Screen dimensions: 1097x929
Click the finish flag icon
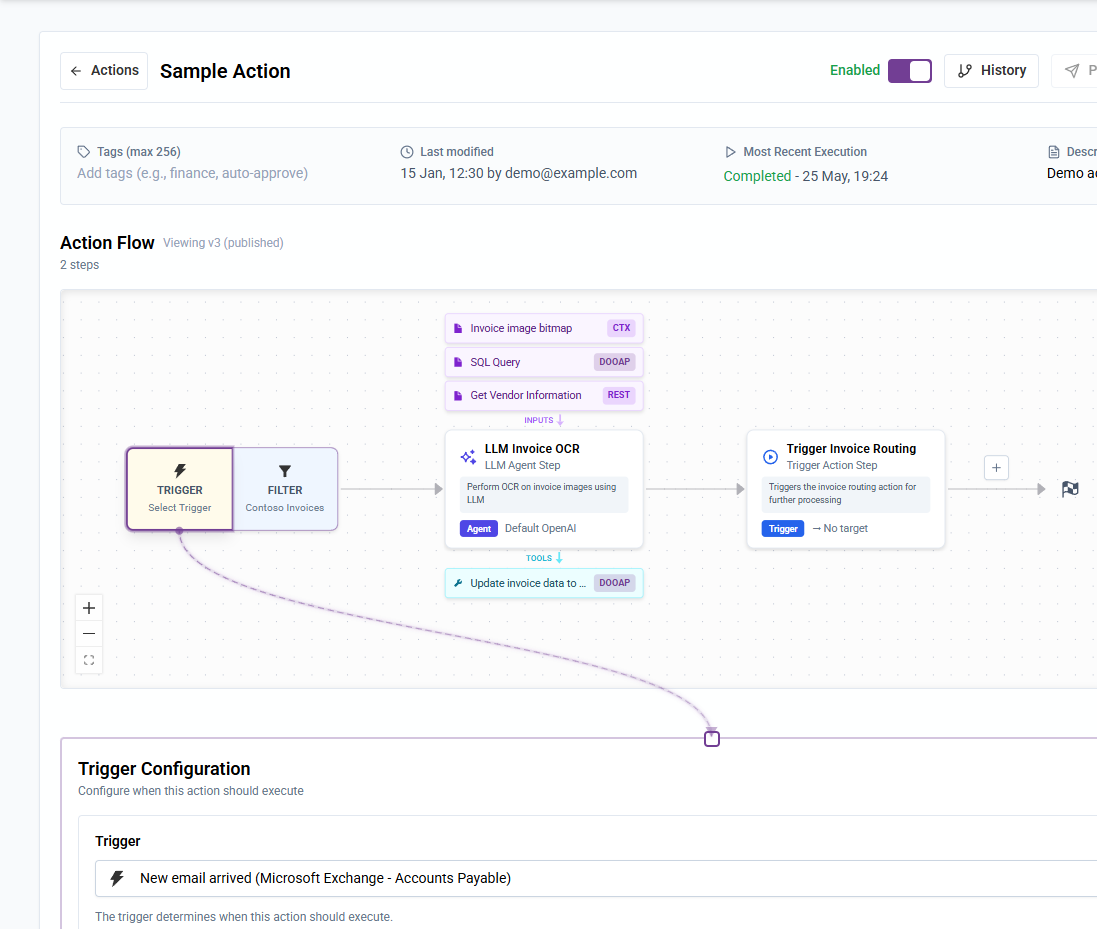tap(1070, 489)
